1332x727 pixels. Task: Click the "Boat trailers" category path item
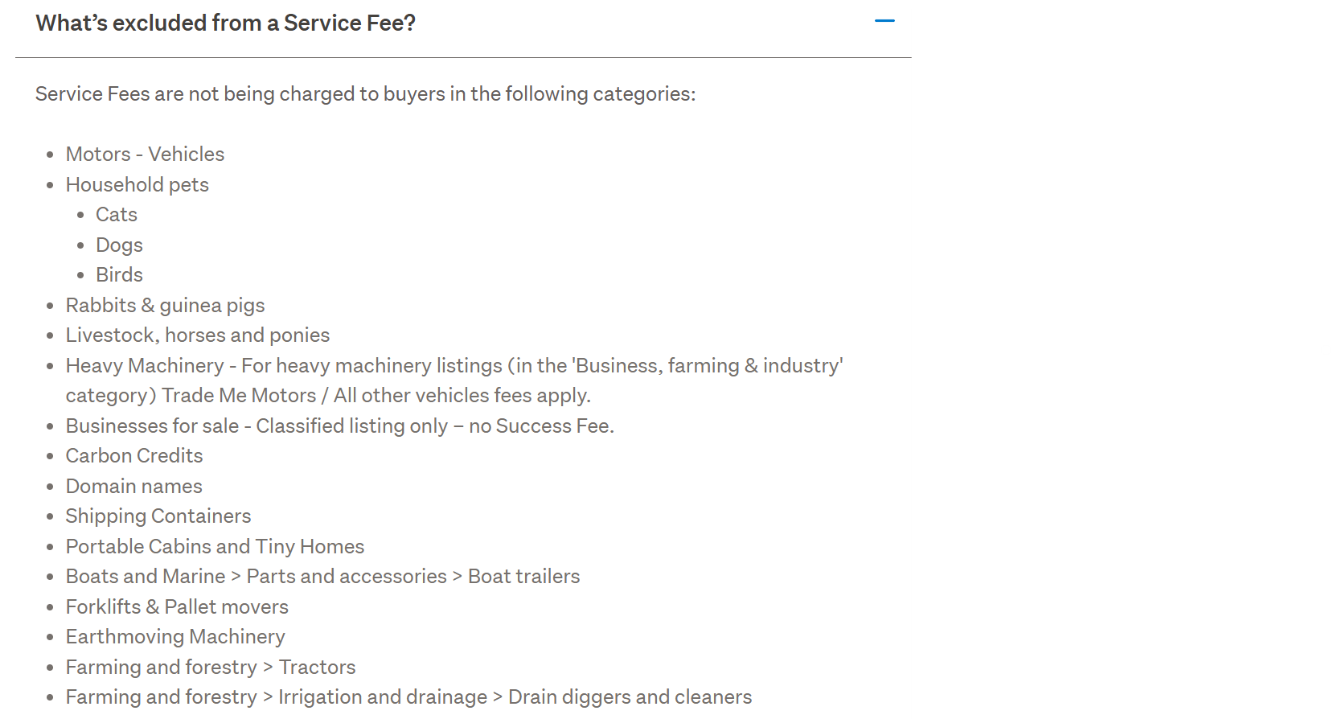tap(523, 577)
